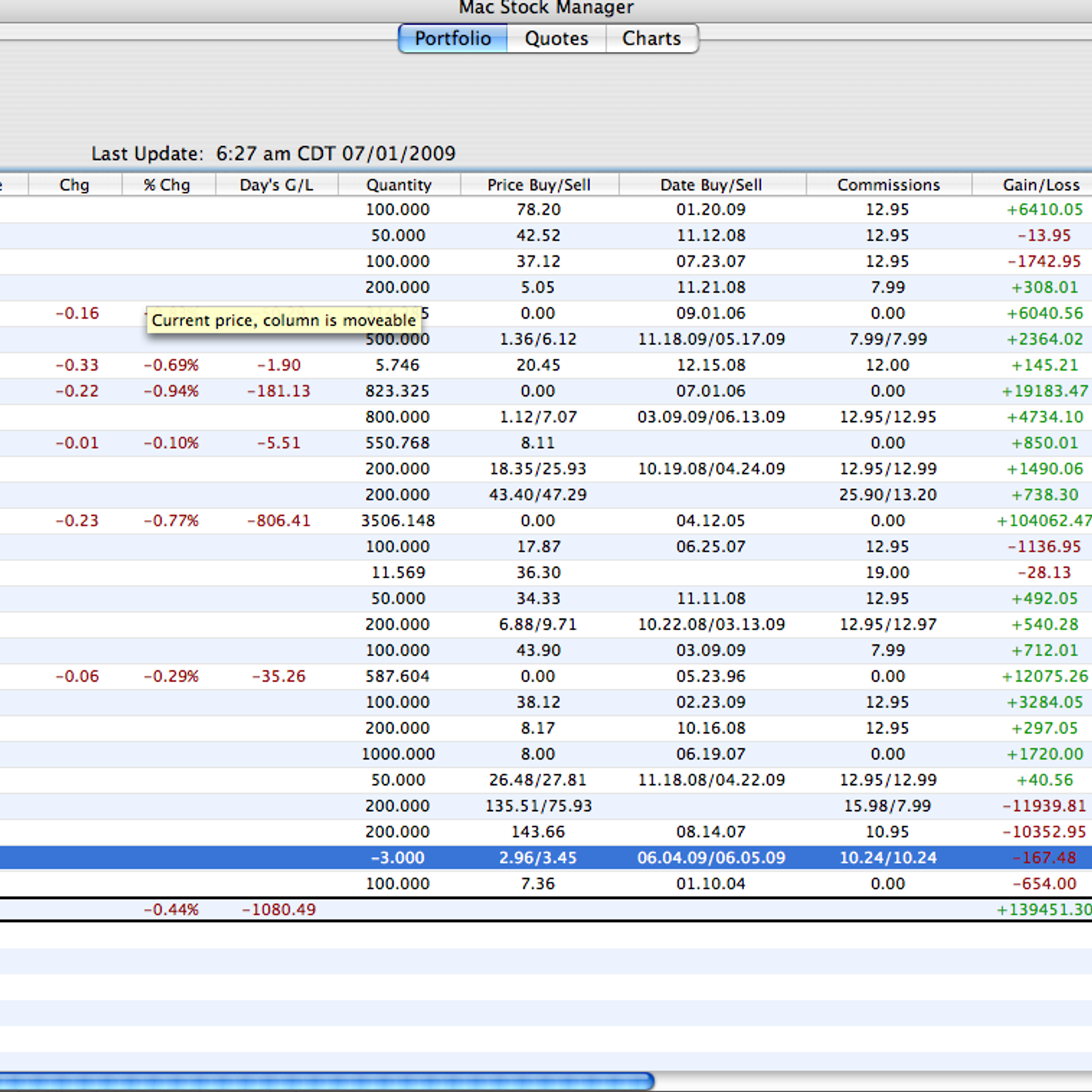1092x1092 pixels.
Task: Click the price cell 34.33
Action: tap(538, 599)
